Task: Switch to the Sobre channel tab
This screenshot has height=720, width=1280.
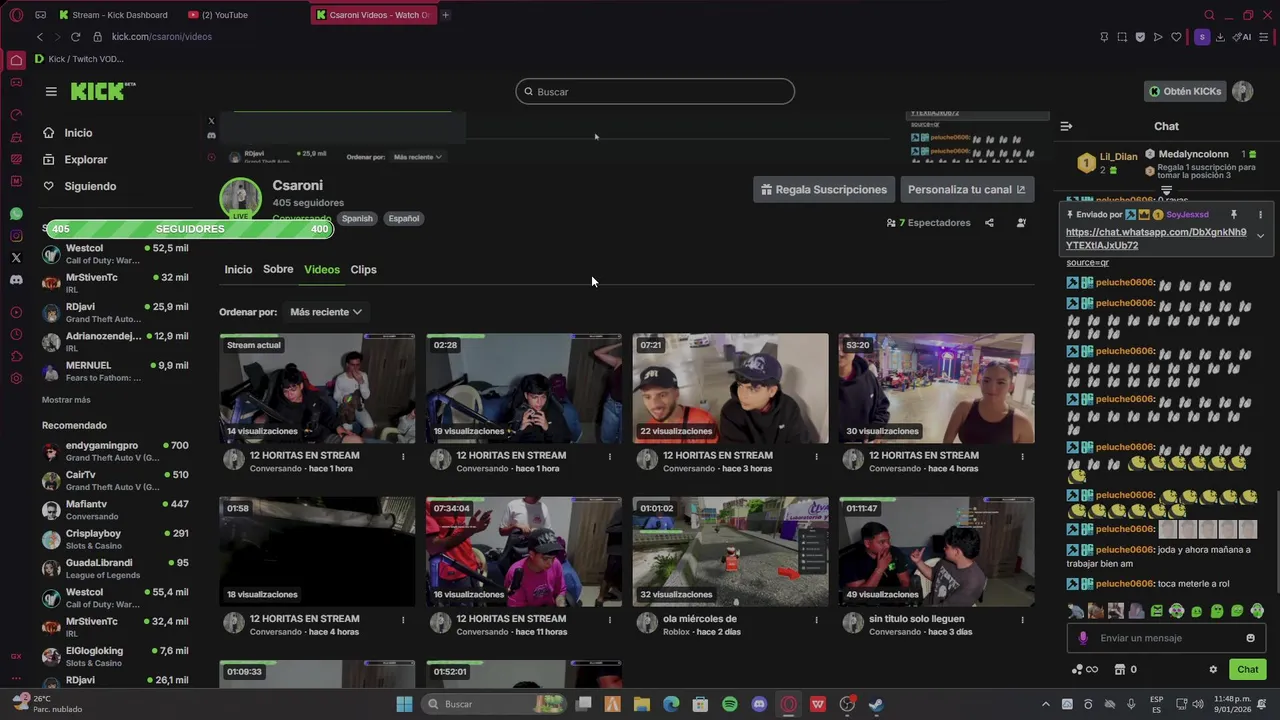Action: [x=278, y=270]
